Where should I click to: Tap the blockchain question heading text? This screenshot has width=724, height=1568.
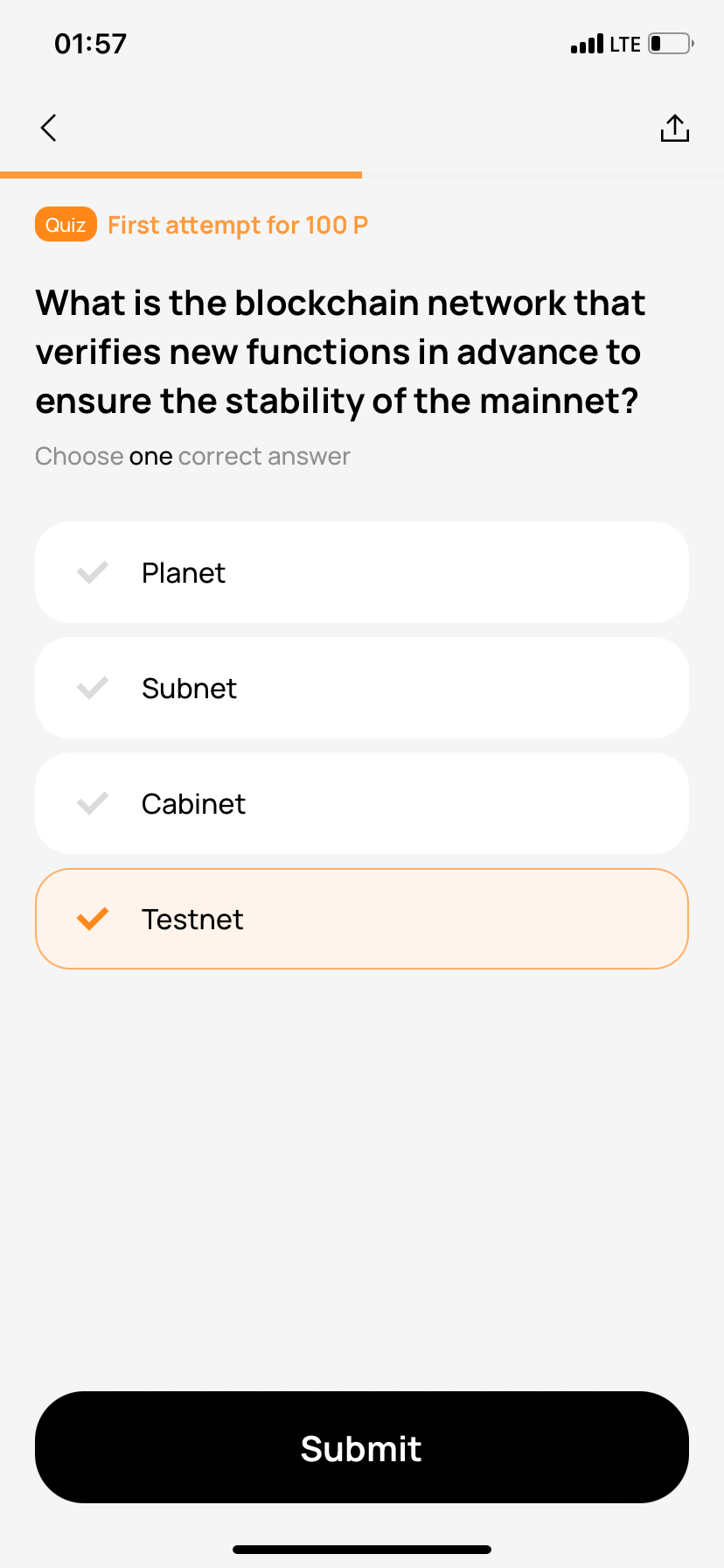coord(340,352)
